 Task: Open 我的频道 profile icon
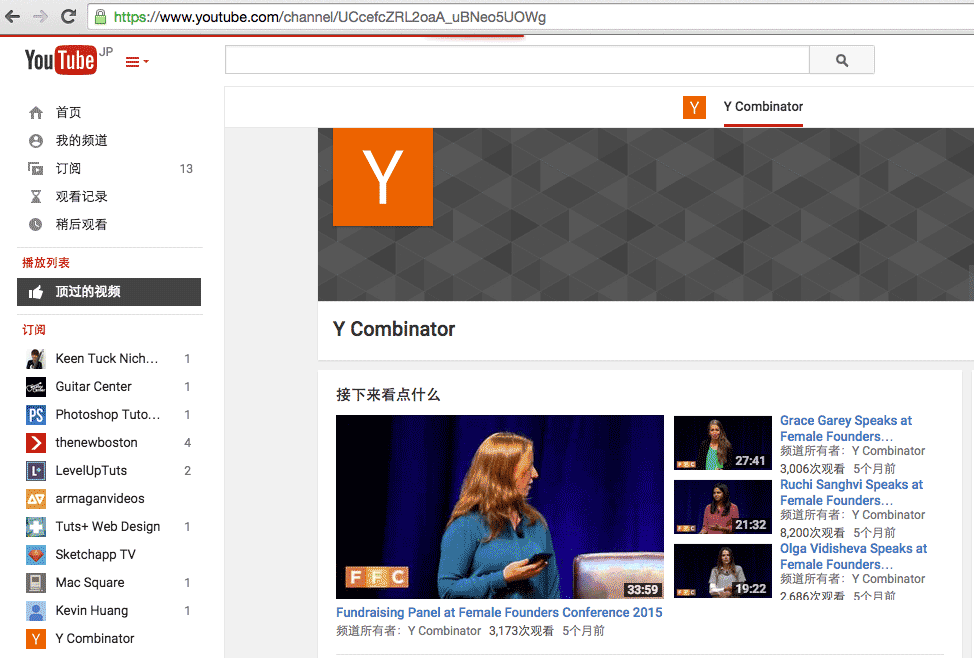pyautogui.click(x=36, y=140)
